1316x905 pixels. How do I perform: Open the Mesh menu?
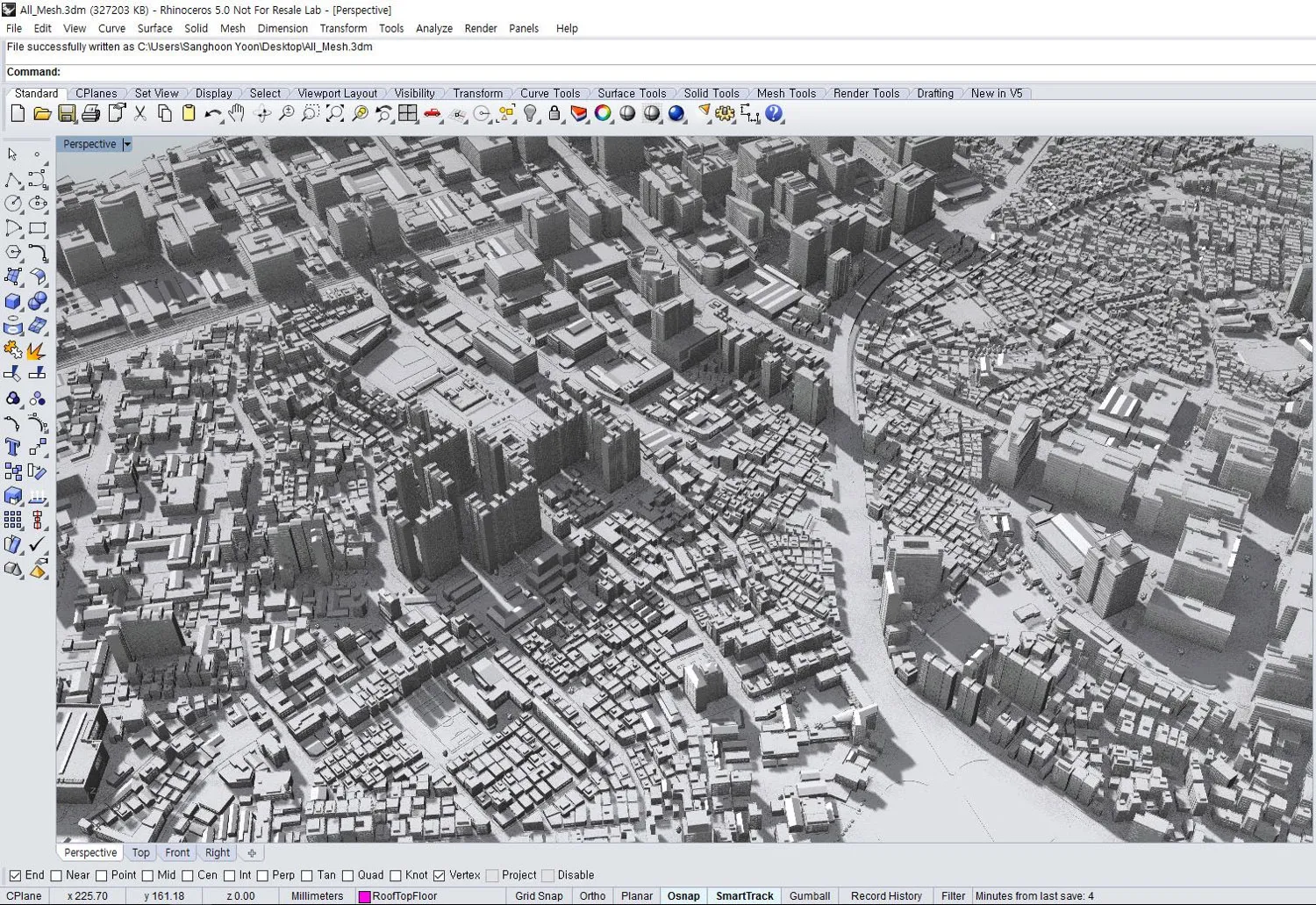pos(232,28)
